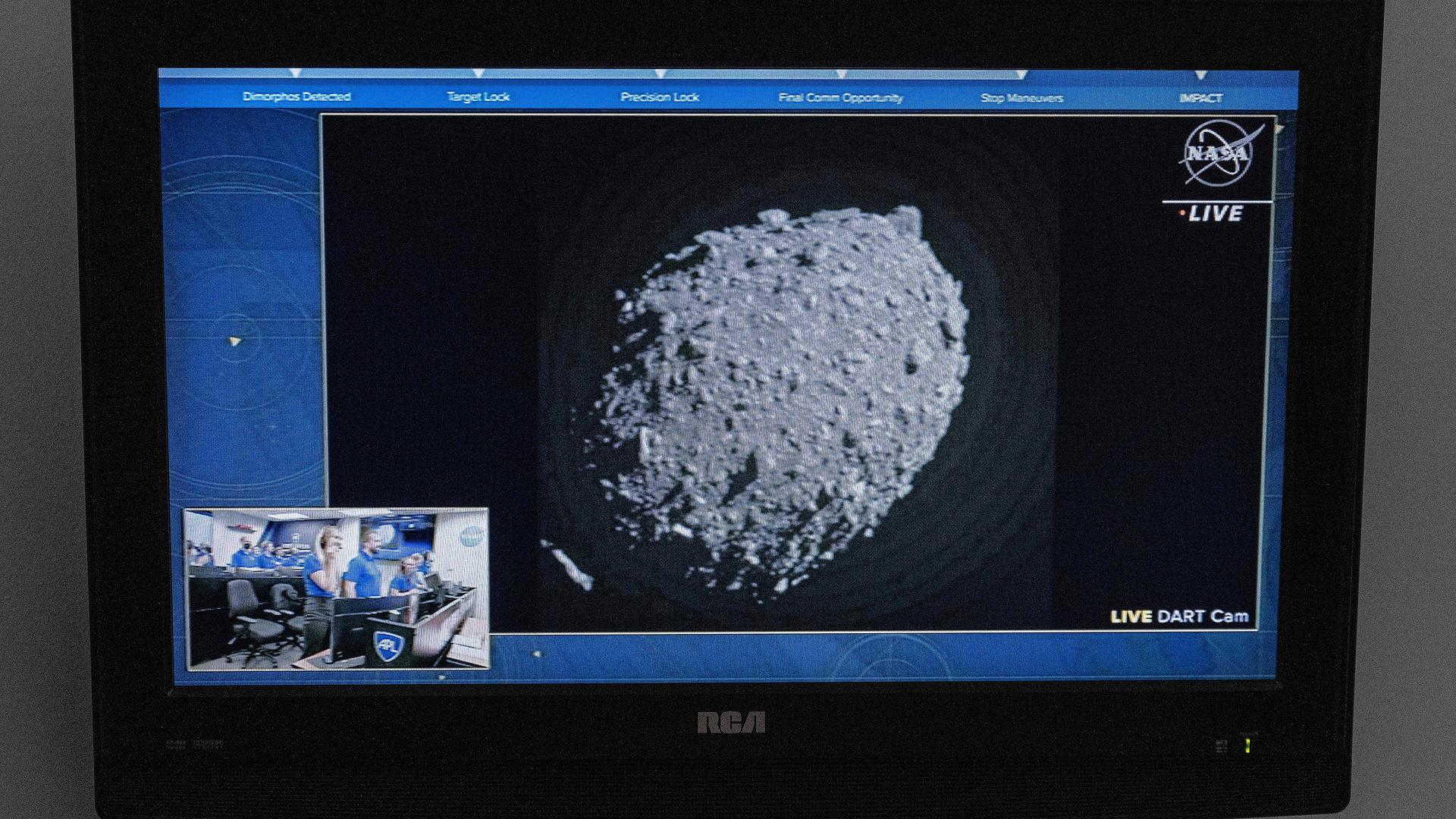The width and height of the screenshot is (1456, 819).
Task: Click the Dimorphos Detected milestone label
Action: (297, 96)
